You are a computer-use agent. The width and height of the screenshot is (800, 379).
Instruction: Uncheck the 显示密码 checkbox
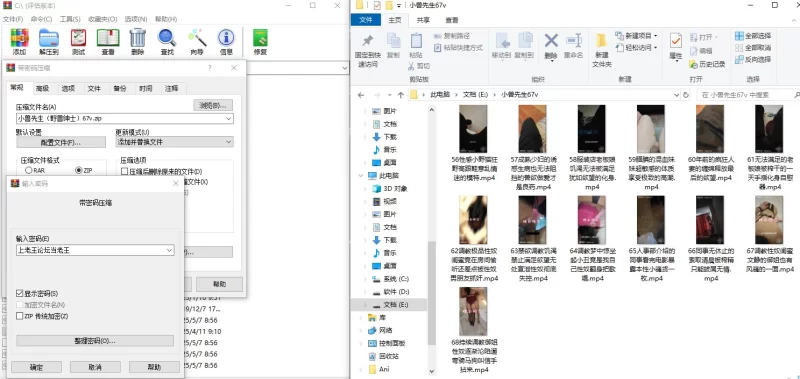(20, 293)
